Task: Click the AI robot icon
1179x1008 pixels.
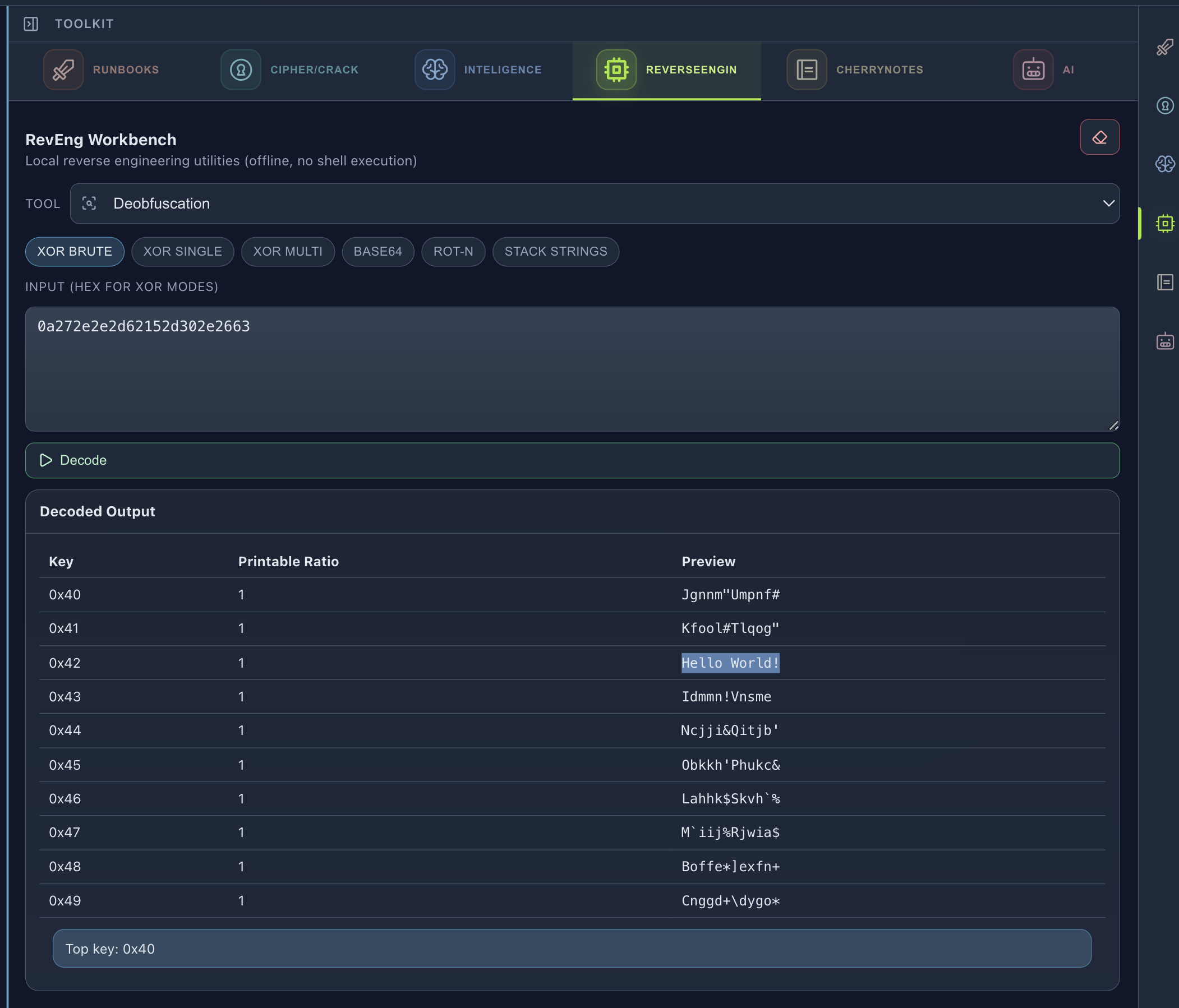Action: 1033,70
